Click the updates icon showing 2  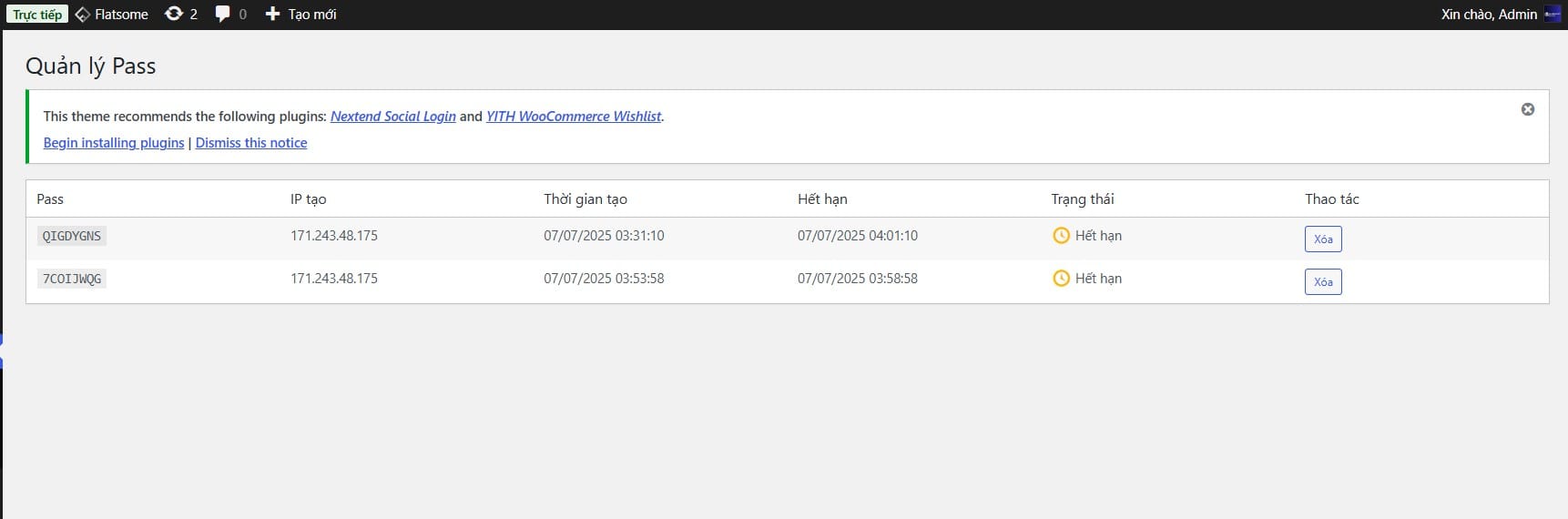click(x=174, y=14)
